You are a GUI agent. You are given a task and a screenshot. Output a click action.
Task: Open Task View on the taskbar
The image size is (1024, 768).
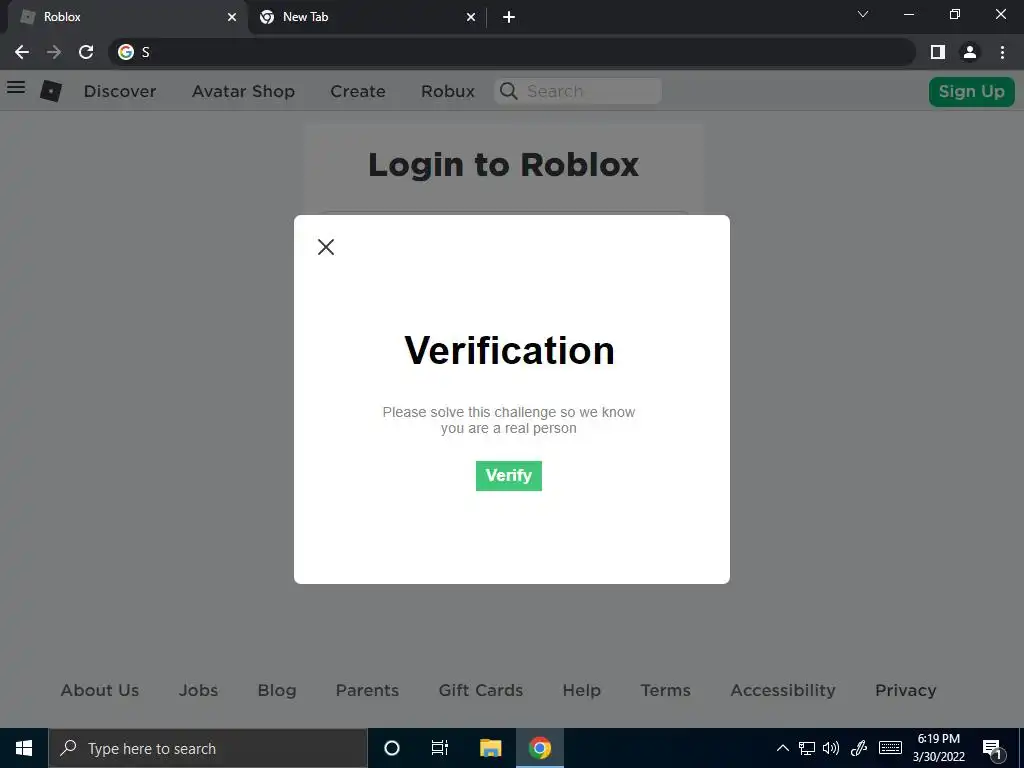(x=440, y=748)
